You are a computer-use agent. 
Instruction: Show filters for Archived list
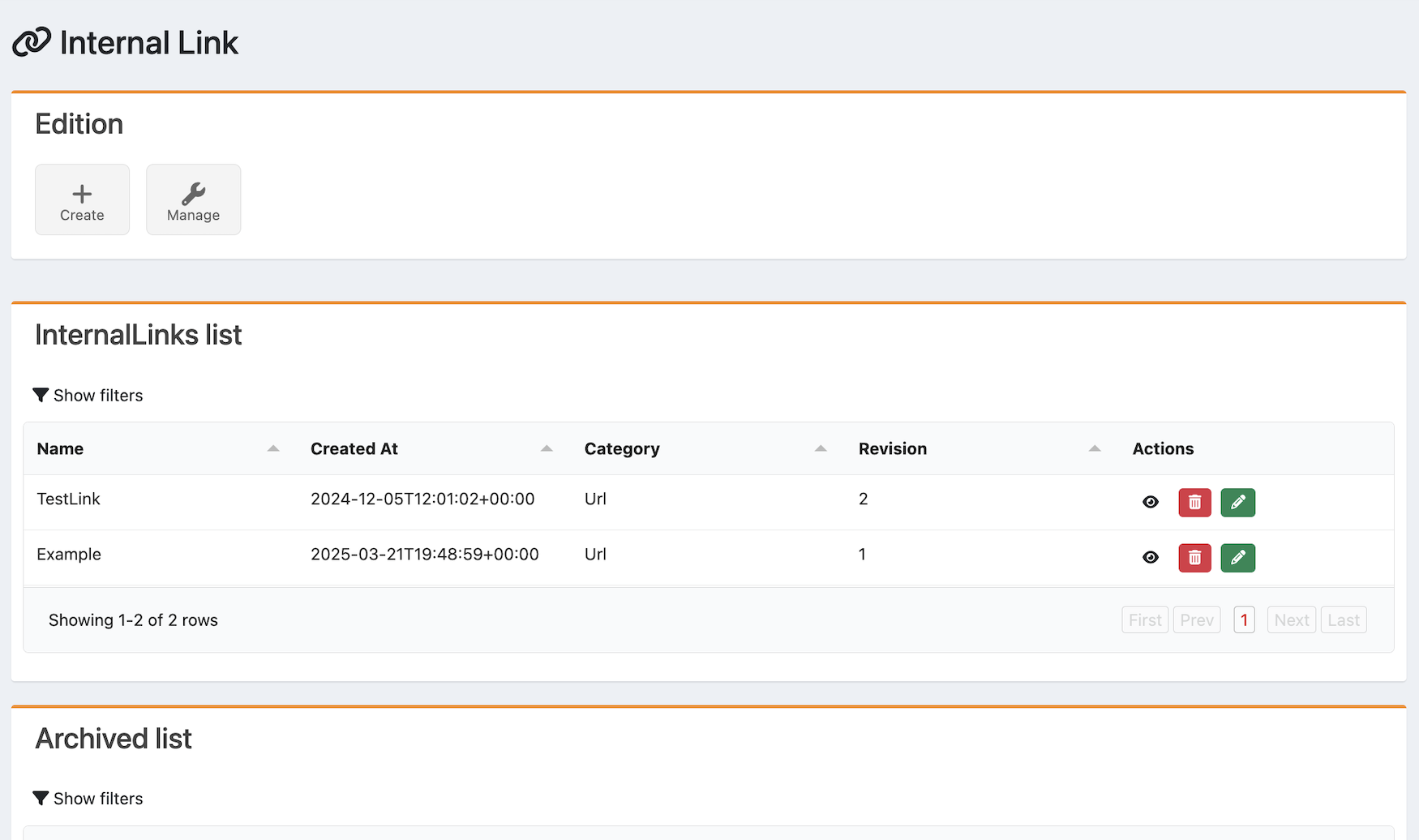tap(88, 799)
